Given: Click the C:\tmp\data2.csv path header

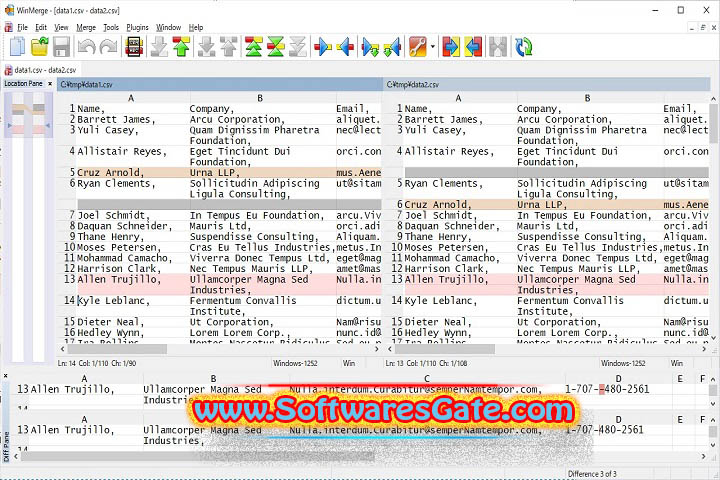Looking at the screenshot, I should tap(546, 85).
